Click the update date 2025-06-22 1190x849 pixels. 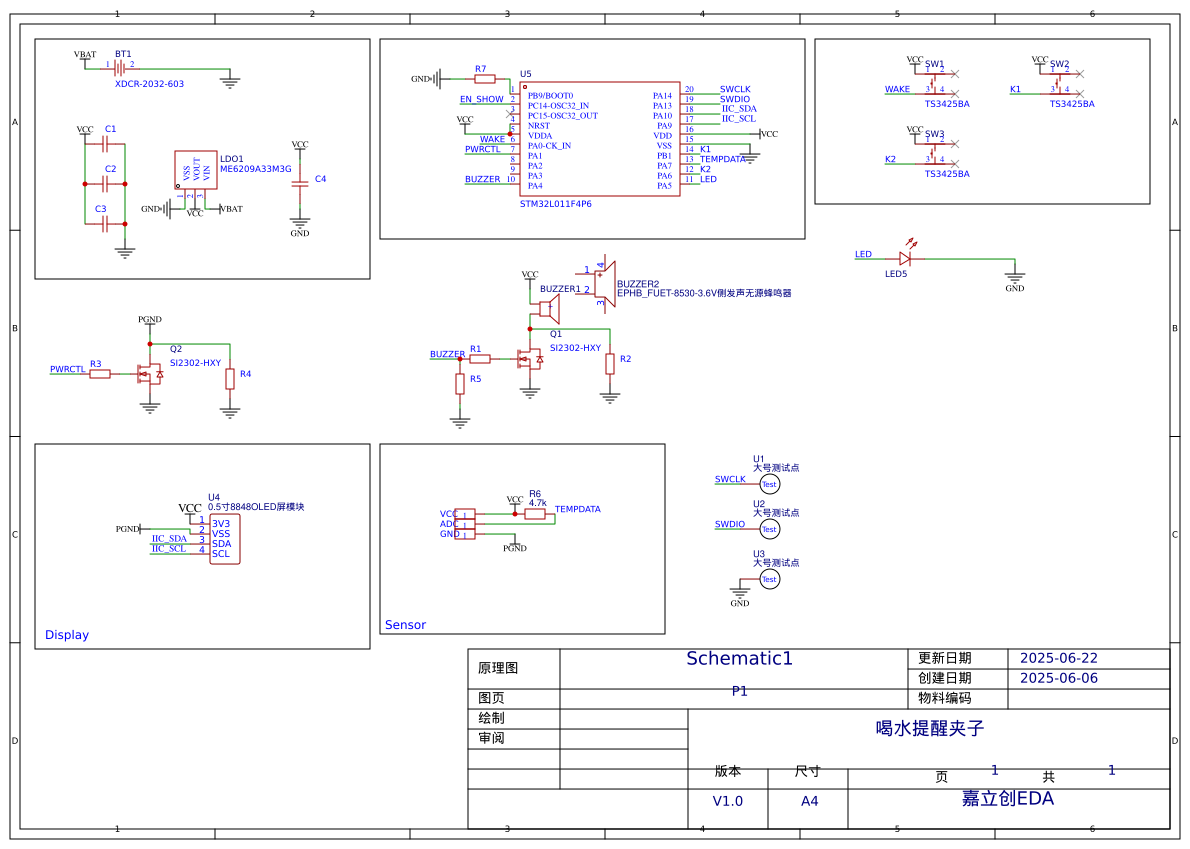click(1059, 659)
